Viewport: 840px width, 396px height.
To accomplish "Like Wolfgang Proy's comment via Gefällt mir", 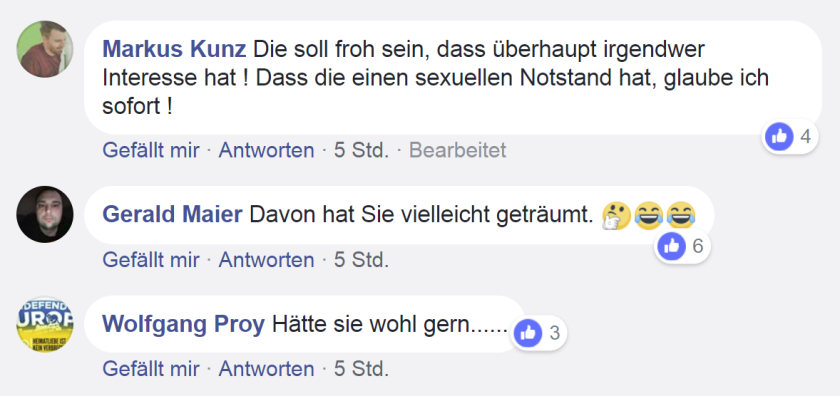I will 151,369.
